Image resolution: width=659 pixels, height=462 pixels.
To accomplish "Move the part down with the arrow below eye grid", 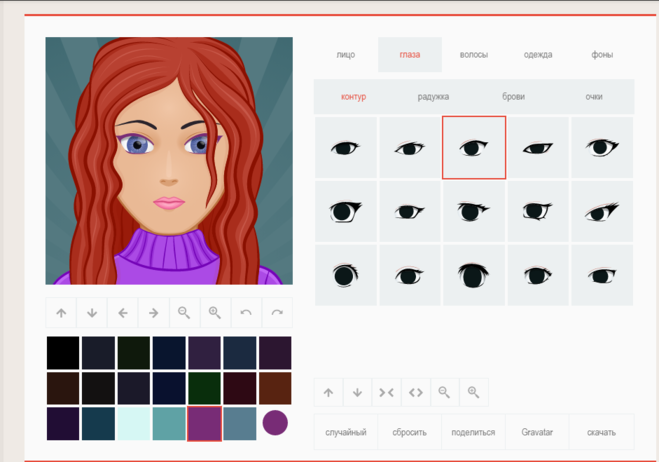I will [357, 393].
